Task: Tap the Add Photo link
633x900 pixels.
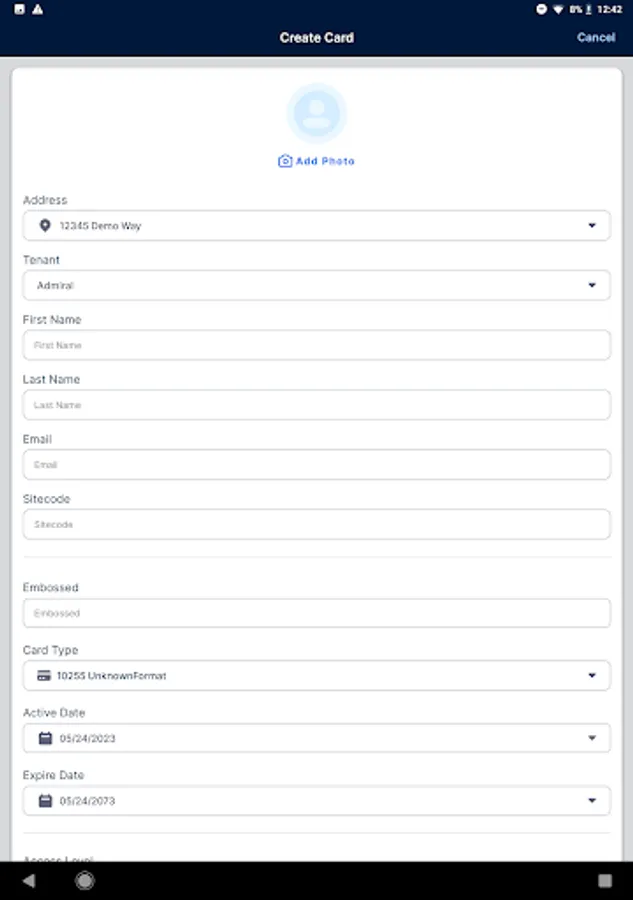Action: coord(325,161)
